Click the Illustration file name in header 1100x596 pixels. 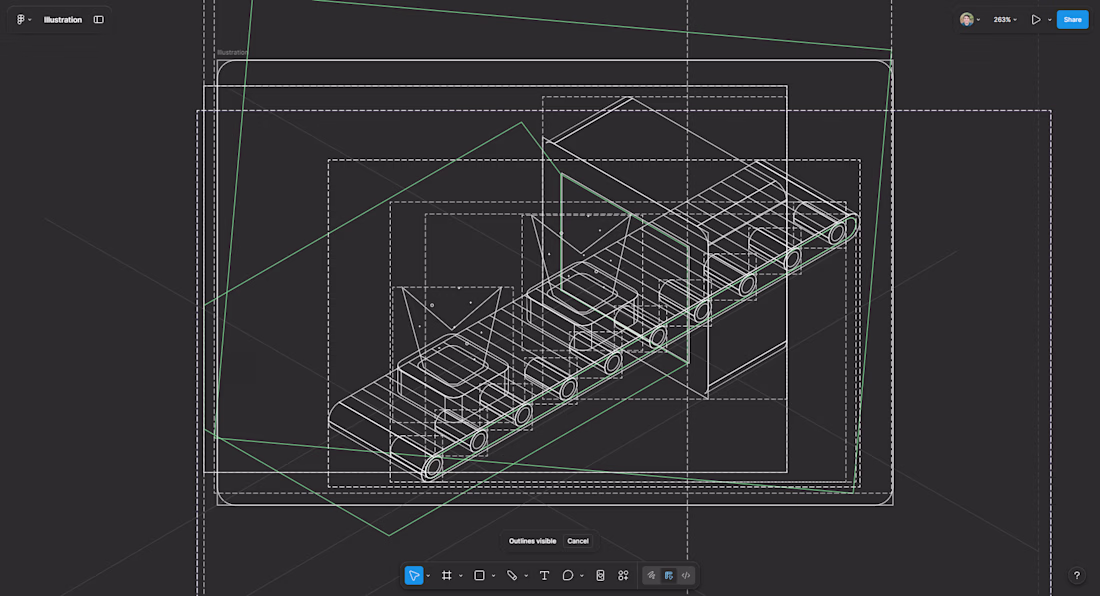62,20
